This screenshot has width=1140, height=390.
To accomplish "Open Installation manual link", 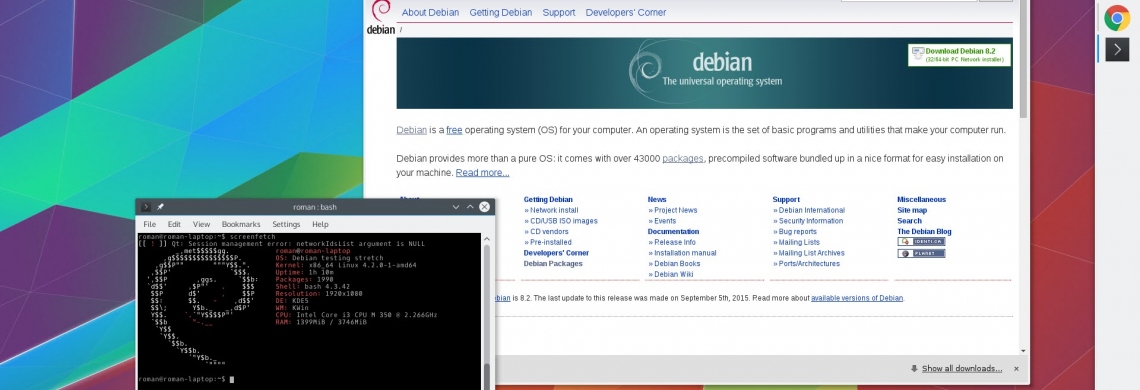I will click(x=685, y=253).
